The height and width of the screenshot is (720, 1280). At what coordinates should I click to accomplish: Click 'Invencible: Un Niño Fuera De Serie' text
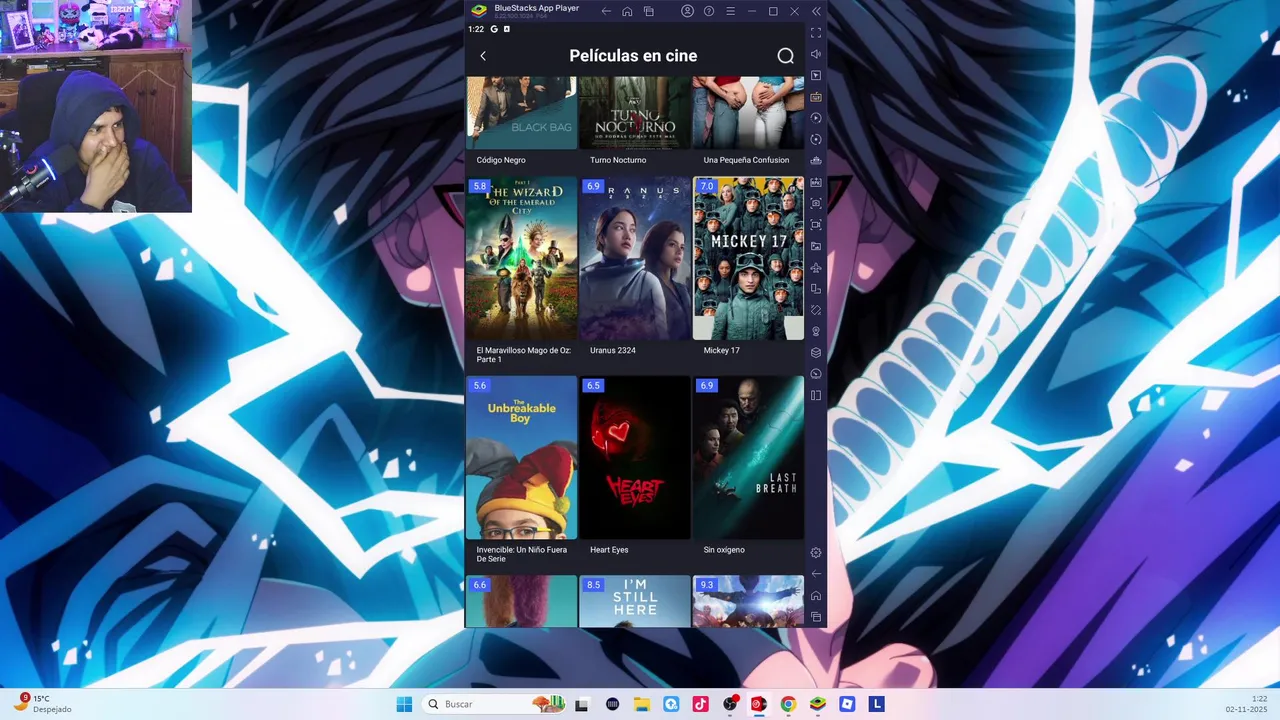521,554
